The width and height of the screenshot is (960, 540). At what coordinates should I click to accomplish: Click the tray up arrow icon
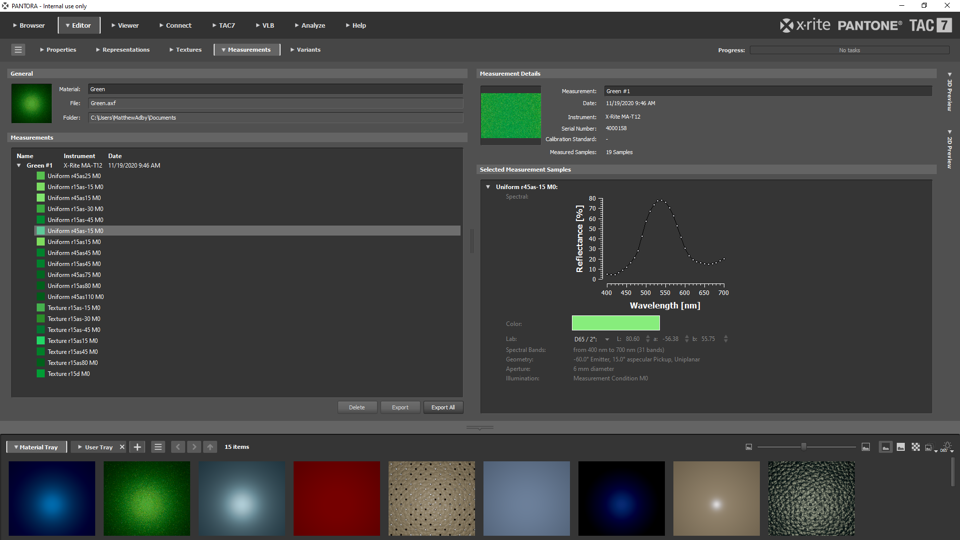point(210,447)
